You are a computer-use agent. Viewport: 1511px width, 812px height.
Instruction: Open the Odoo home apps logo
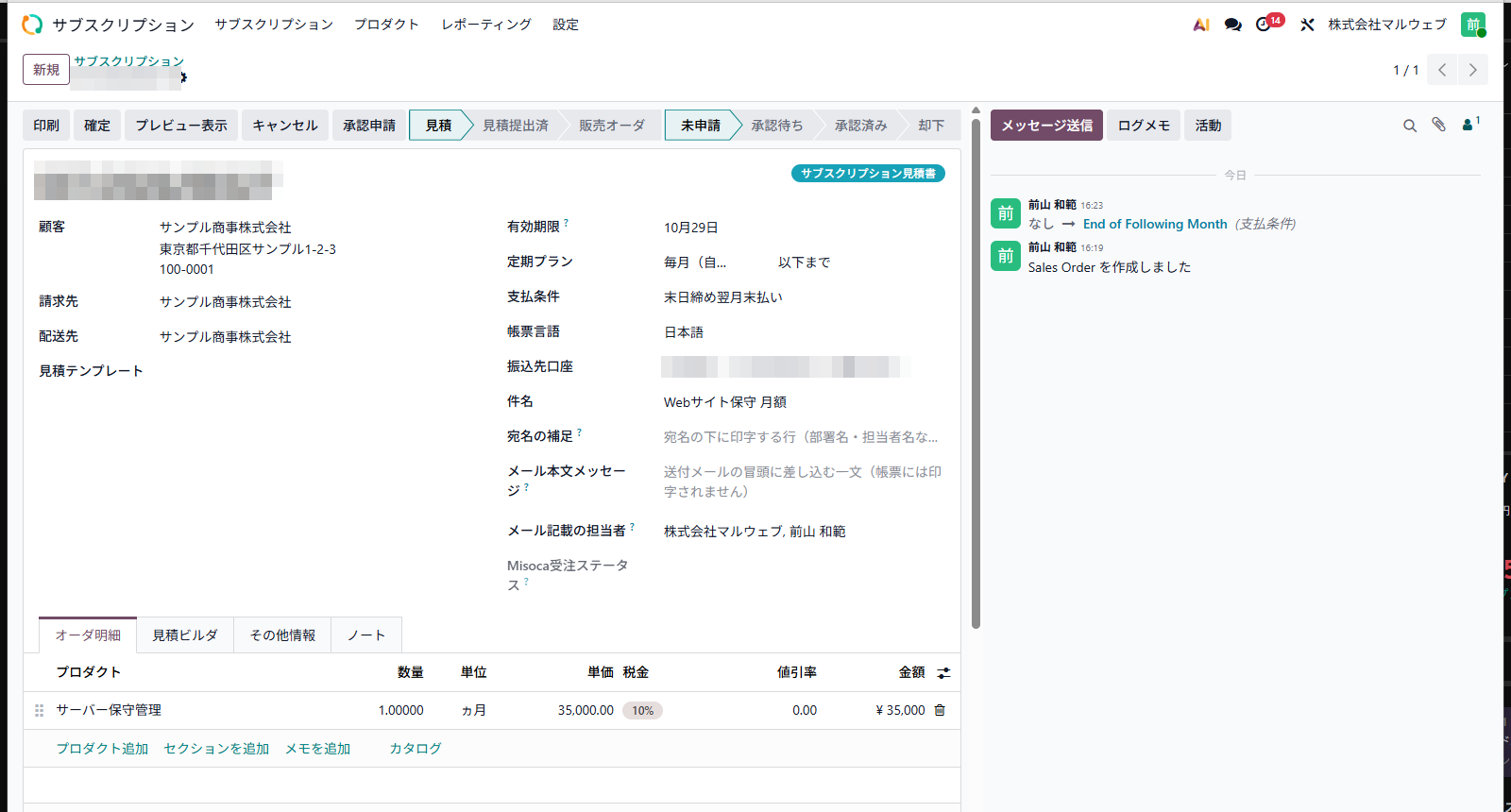[32, 25]
